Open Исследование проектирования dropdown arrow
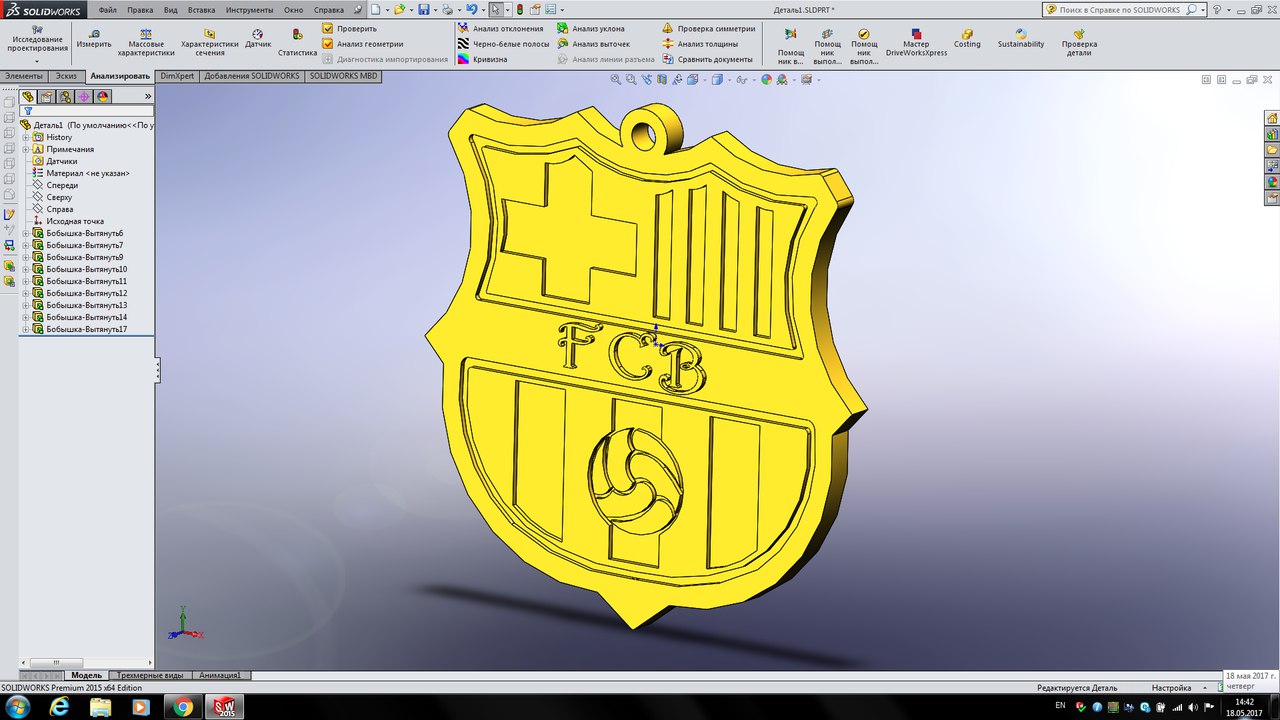 click(x=37, y=62)
